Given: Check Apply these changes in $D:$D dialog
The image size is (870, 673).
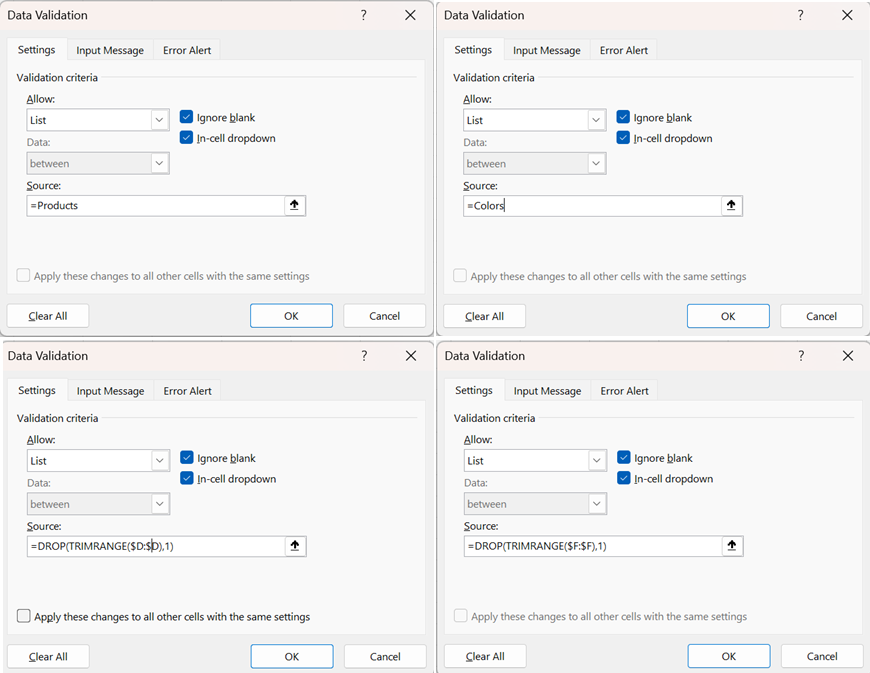Looking at the screenshot, I should 23,616.
